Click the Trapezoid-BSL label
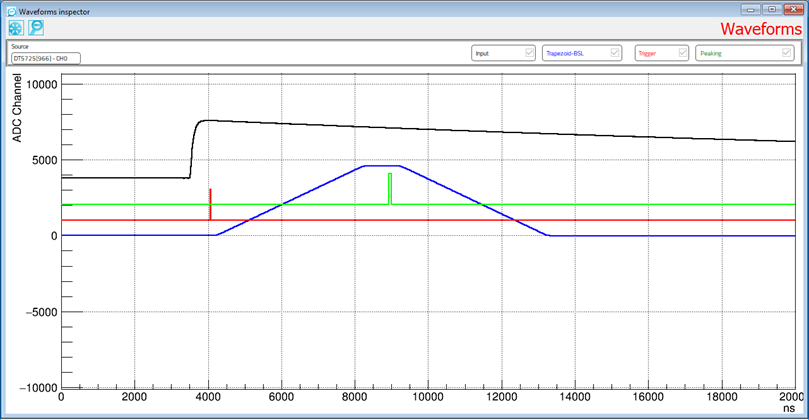This screenshot has width=809, height=420. coord(565,53)
